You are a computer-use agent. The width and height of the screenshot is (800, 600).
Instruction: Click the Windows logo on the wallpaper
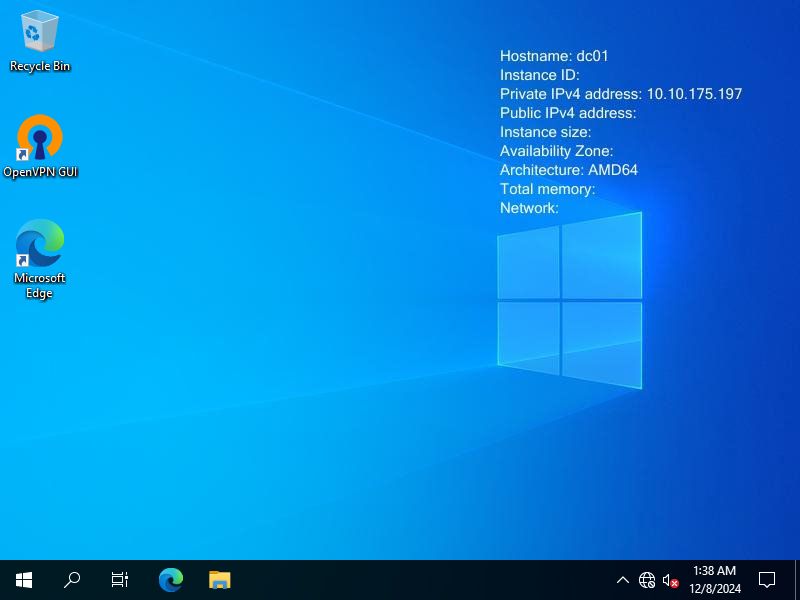[x=570, y=301]
